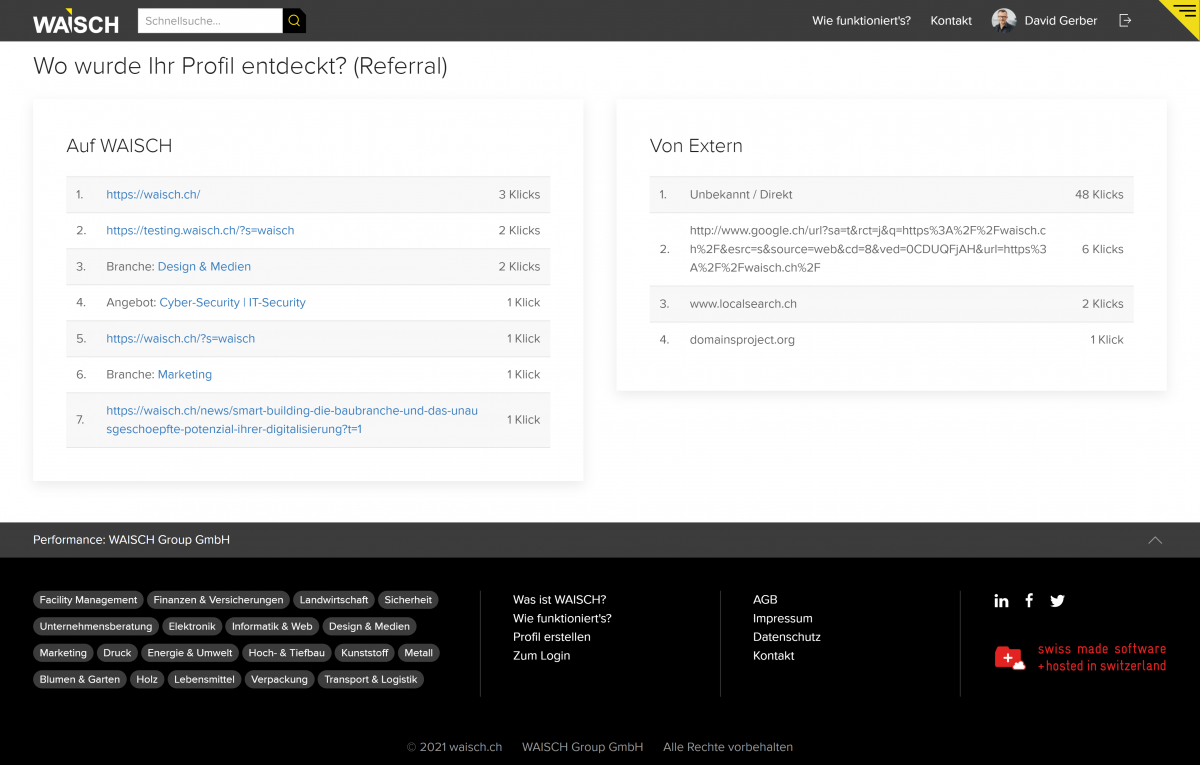
Task: Open the Kontakt link in footer
Action: pos(774,656)
